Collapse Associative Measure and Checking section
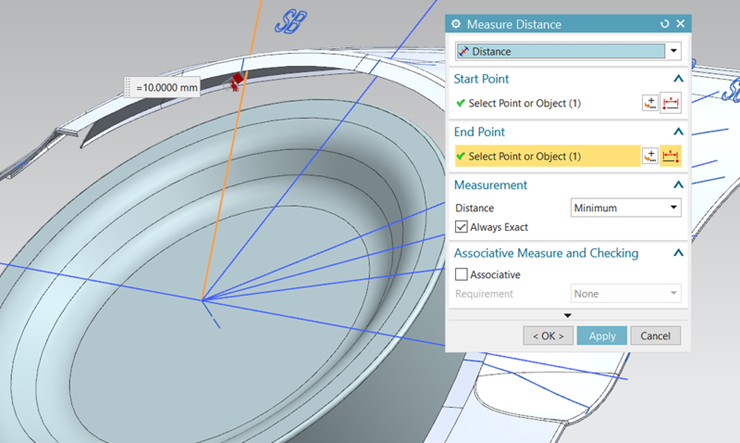Screen dimensions: 740x443 pyautogui.click(x=678, y=254)
